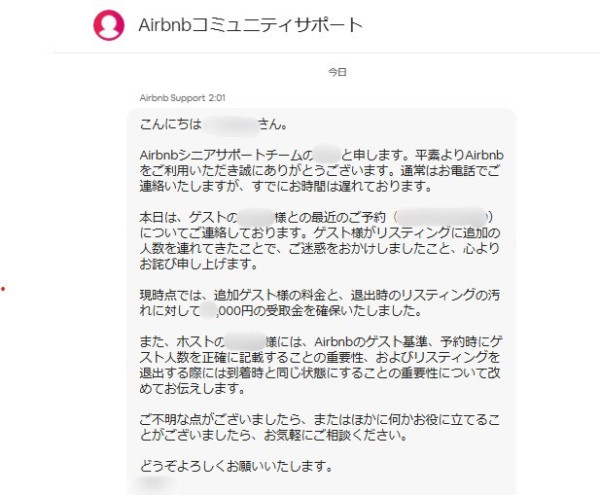Viewport: 600px width, 495px height.
Task: Open the Airbnbコミュニティサポート conversation title
Action: pos(249,24)
